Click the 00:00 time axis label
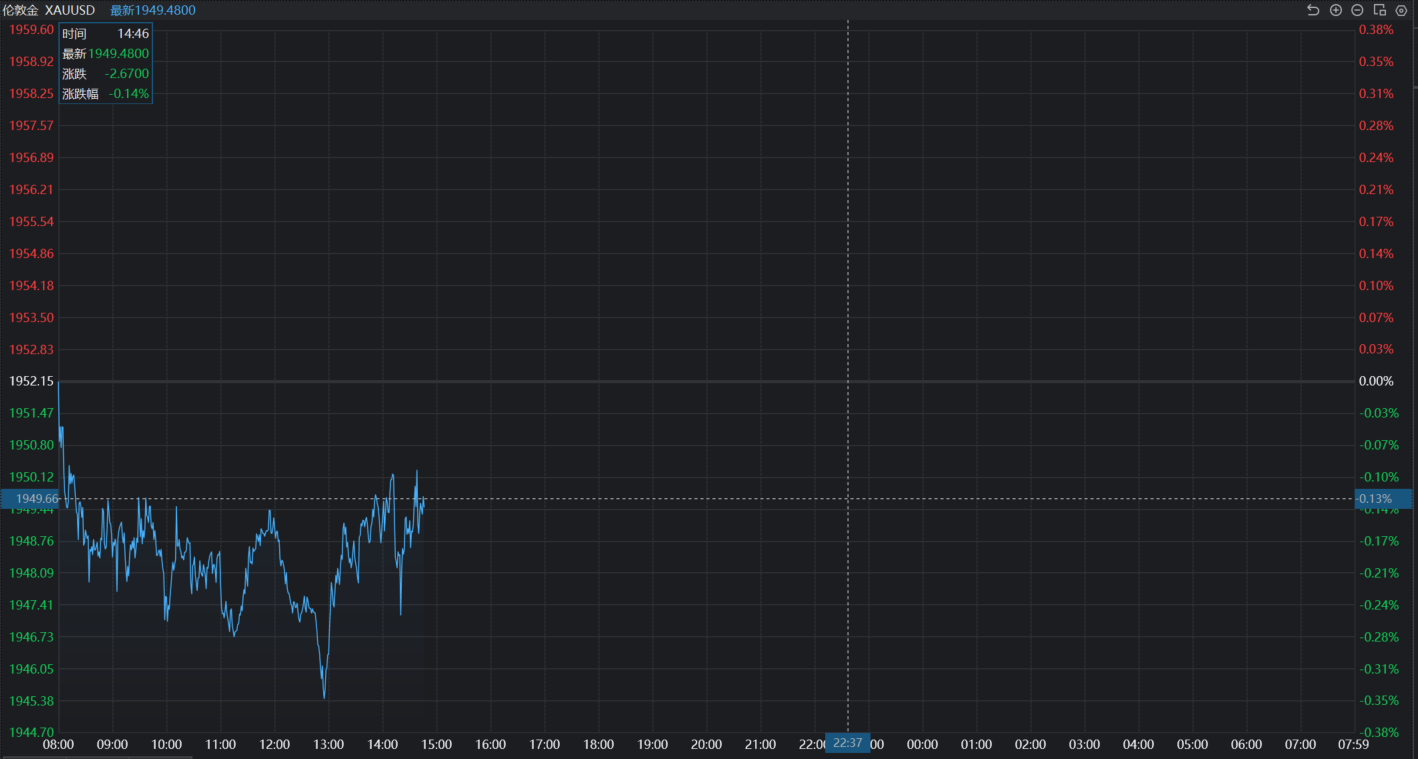Image resolution: width=1418 pixels, height=759 pixels. pos(922,745)
